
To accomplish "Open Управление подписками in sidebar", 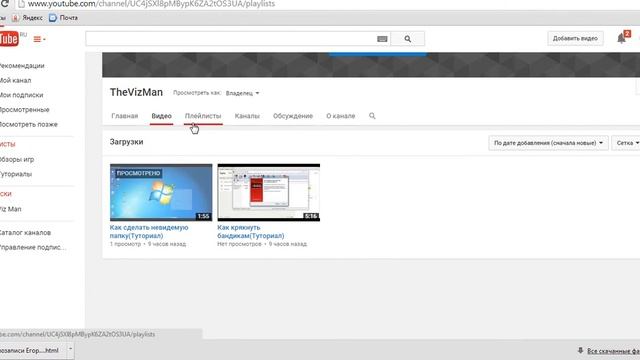I will point(33,247).
